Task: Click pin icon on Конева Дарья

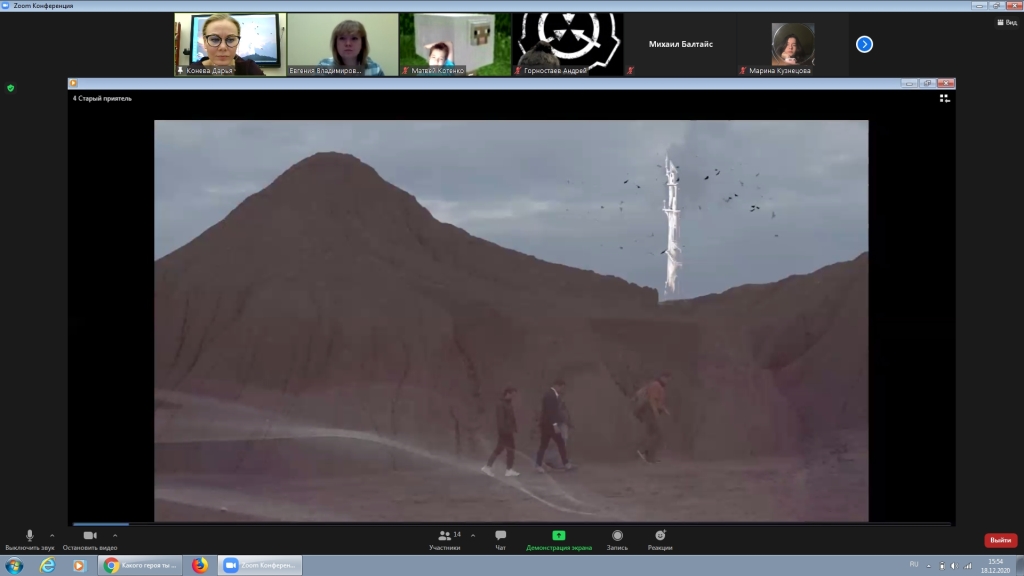Action: click(x=180, y=71)
